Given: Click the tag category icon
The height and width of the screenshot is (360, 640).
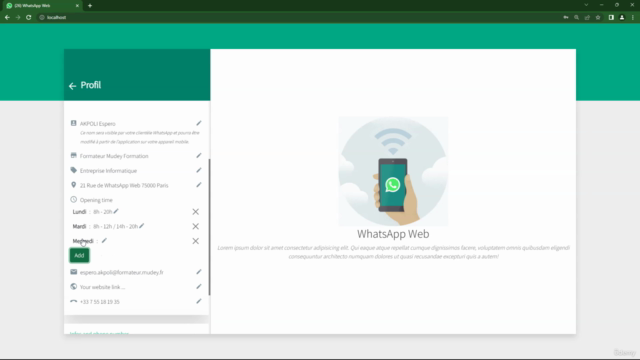Looking at the screenshot, I should click(x=73, y=170).
